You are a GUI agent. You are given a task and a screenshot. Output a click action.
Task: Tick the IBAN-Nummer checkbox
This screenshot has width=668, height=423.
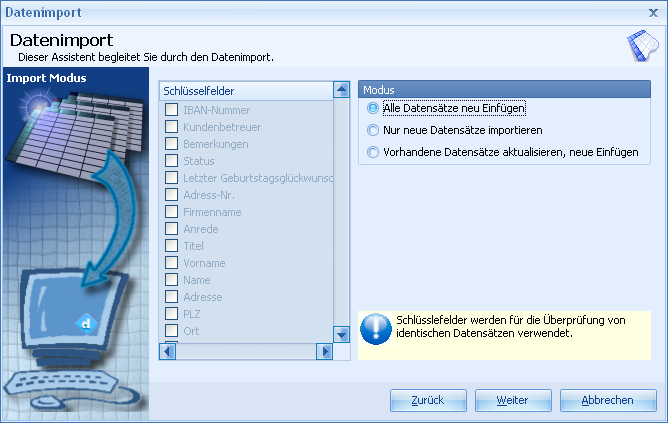[x=171, y=110]
